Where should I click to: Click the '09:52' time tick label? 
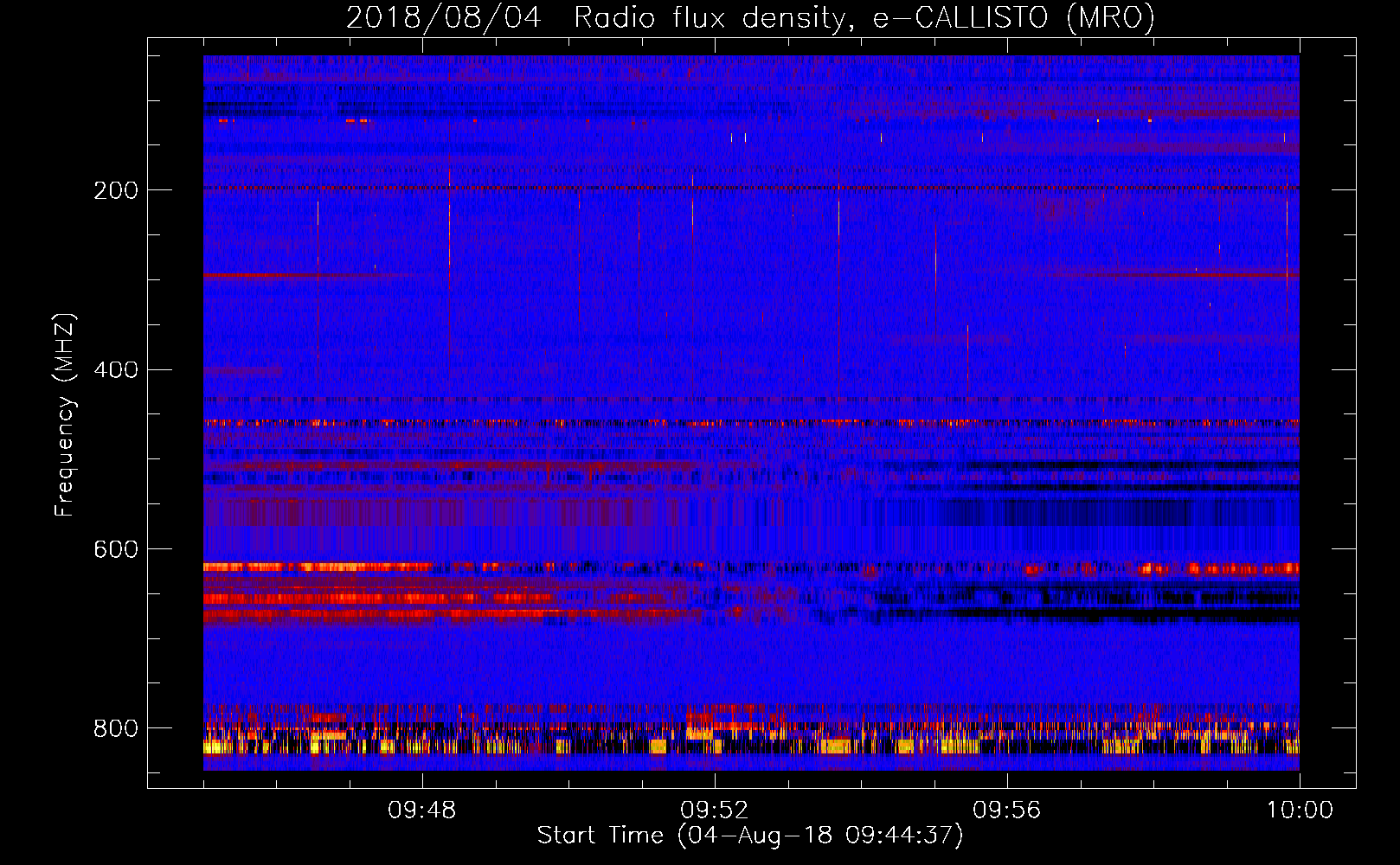click(x=715, y=811)
